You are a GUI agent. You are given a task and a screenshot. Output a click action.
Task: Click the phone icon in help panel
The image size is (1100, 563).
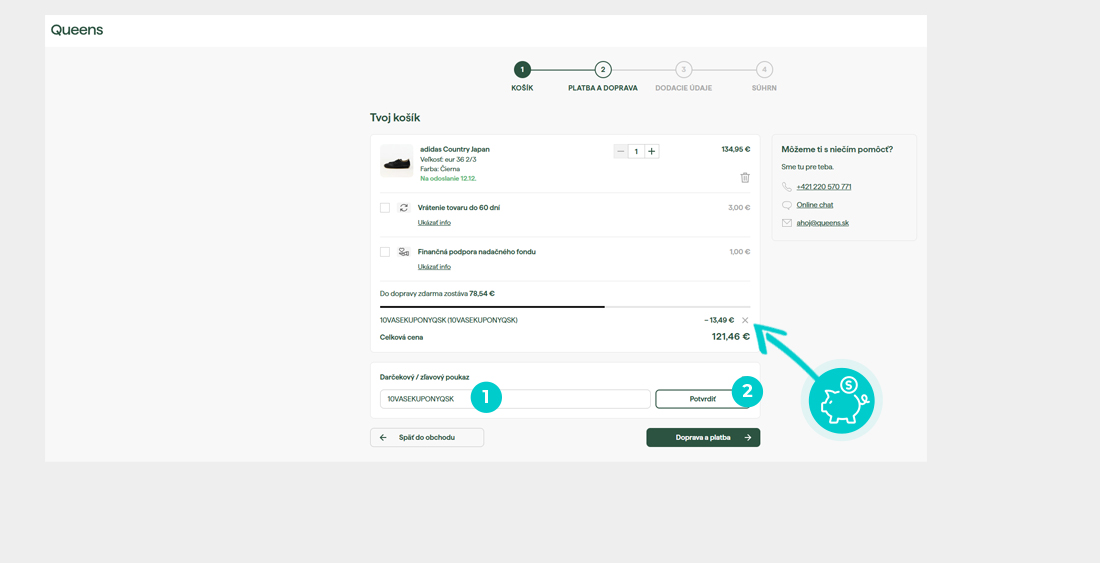(x=787, y=187)
